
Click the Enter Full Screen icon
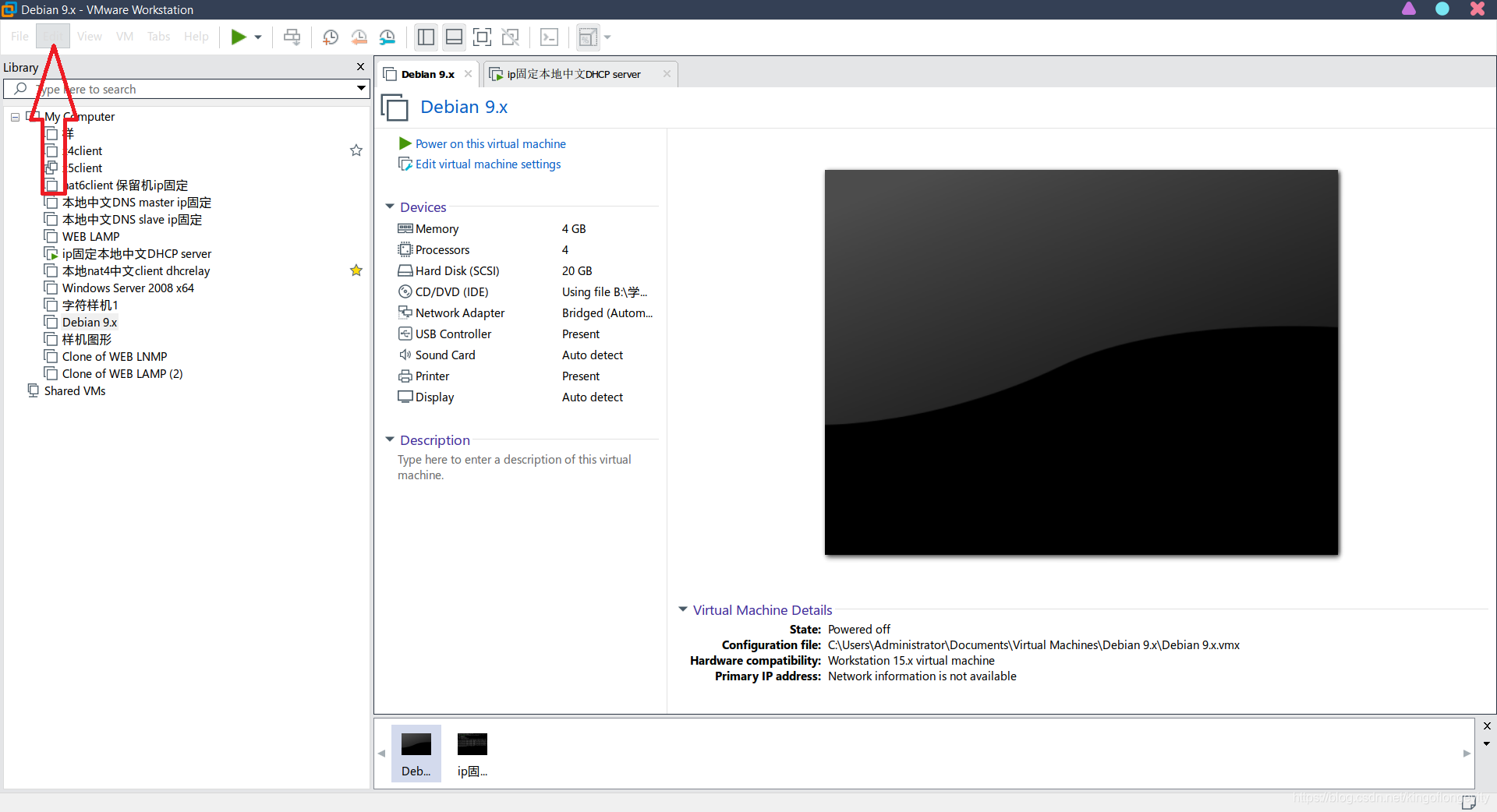pyautogui.click(x=483, y=37)
